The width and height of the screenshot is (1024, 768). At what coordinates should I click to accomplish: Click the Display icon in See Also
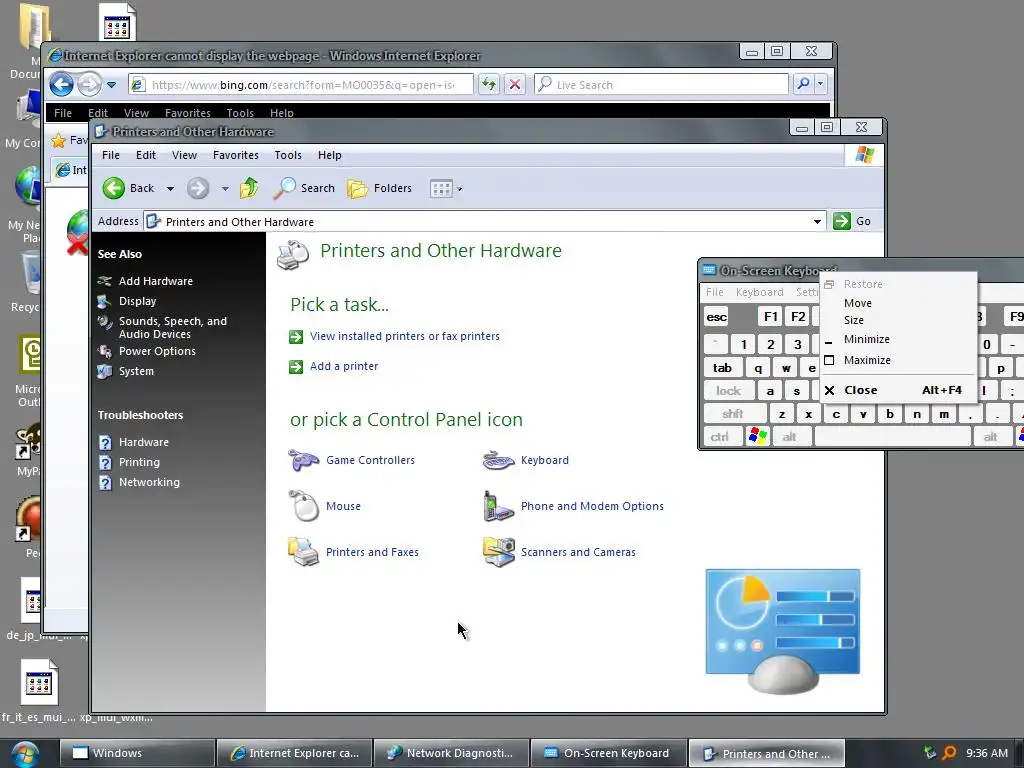tap(104, 301)
